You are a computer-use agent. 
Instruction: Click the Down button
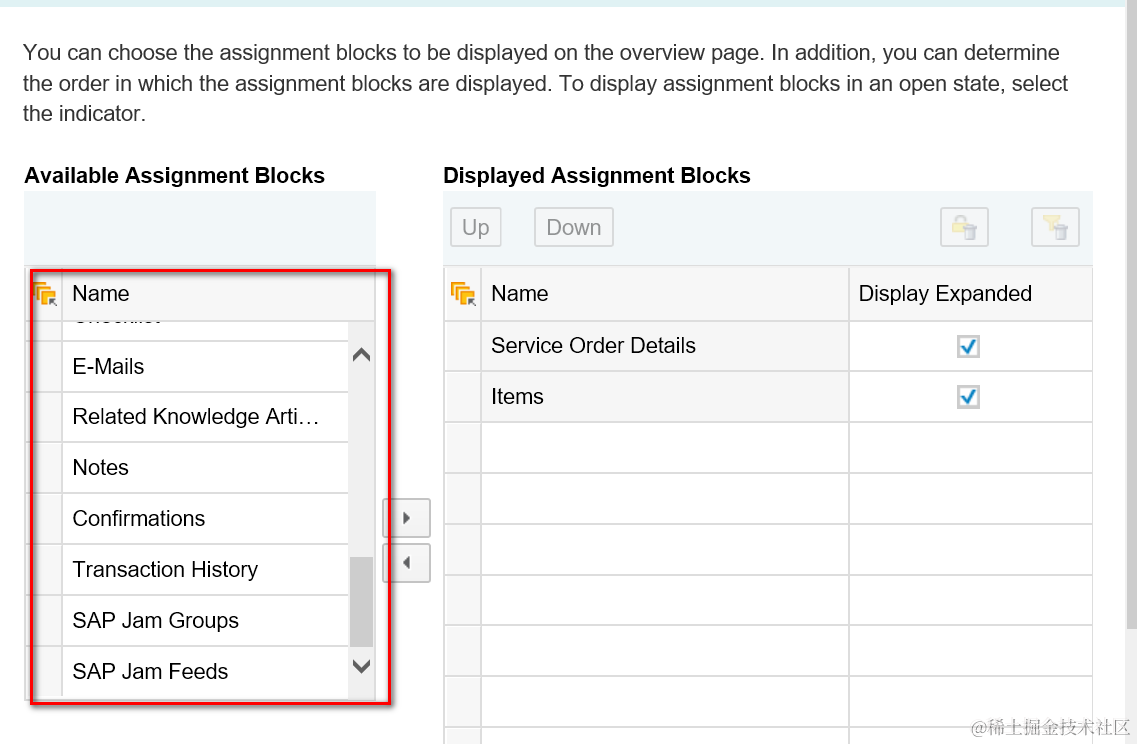(573, 228)
